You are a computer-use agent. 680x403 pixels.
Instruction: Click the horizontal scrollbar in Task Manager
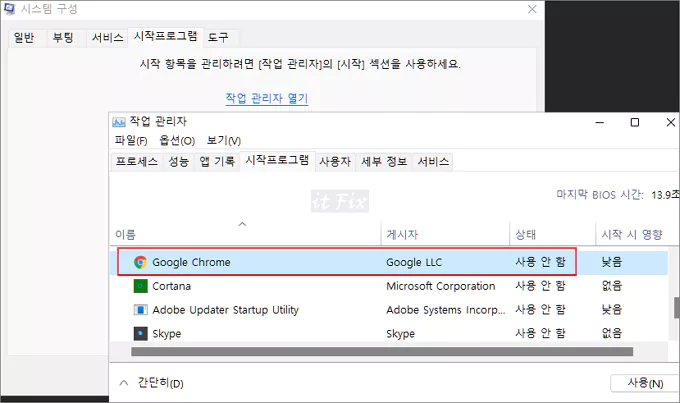click(x=382, y=351)
